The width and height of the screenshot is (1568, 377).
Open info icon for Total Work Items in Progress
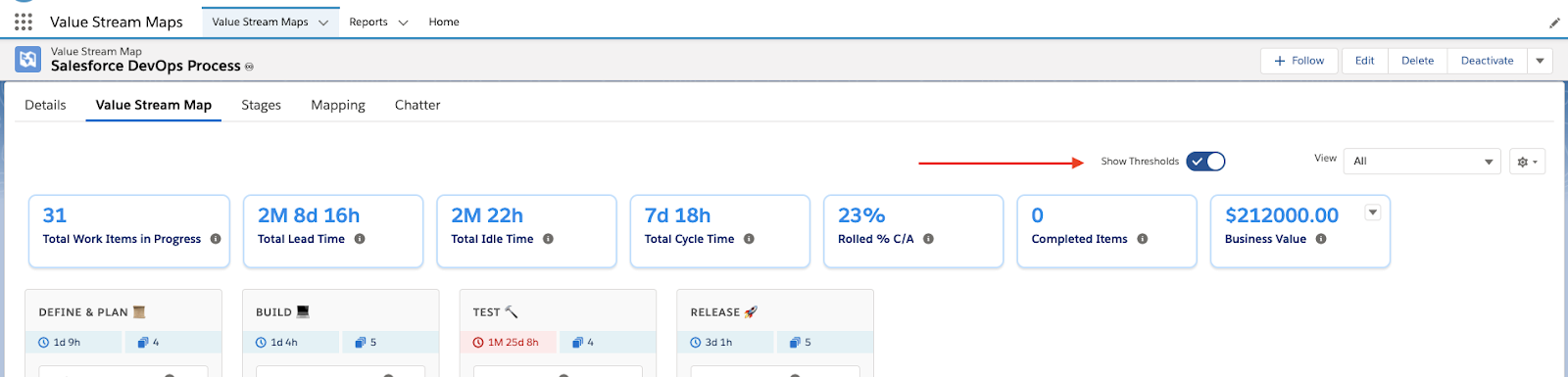pyautogui.click(x=216, y=239)
